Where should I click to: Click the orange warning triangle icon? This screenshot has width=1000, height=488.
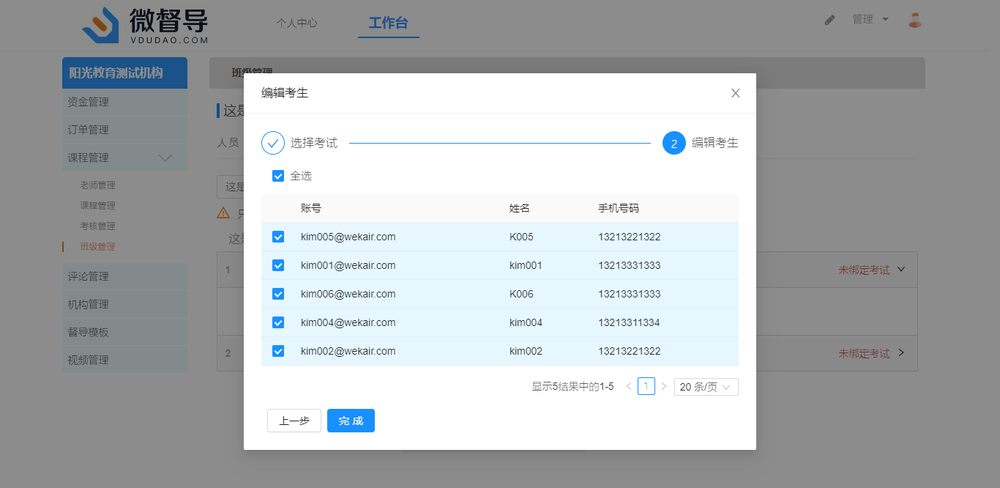tap(223, 212)
